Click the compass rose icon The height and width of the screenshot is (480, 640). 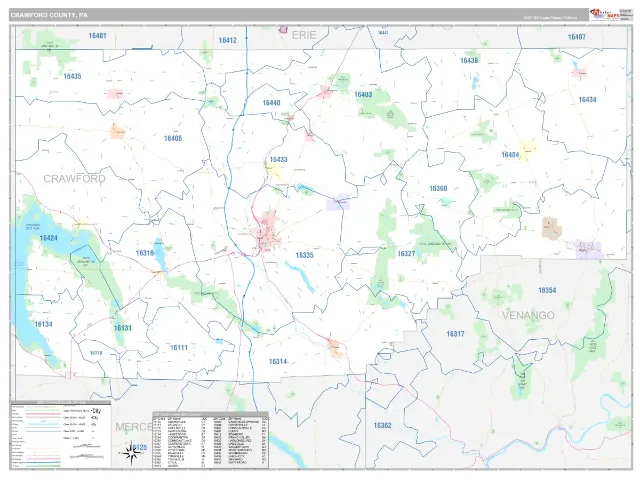click(x=131, y=453)
